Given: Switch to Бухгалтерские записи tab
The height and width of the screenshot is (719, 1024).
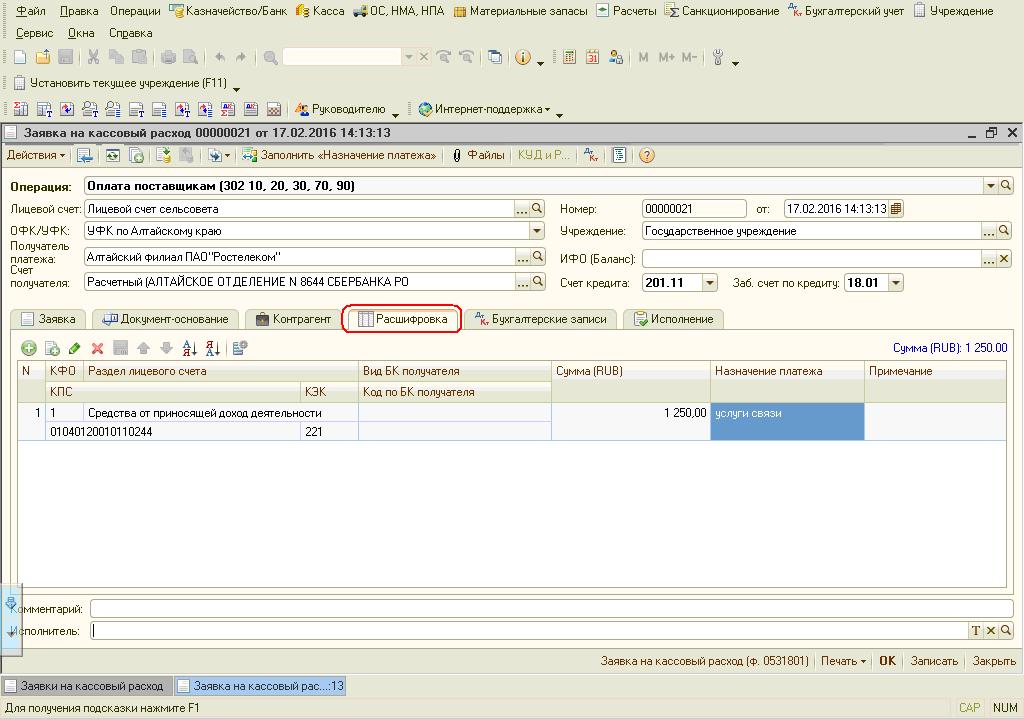Looking at the screenshot, I should (541, 319).
